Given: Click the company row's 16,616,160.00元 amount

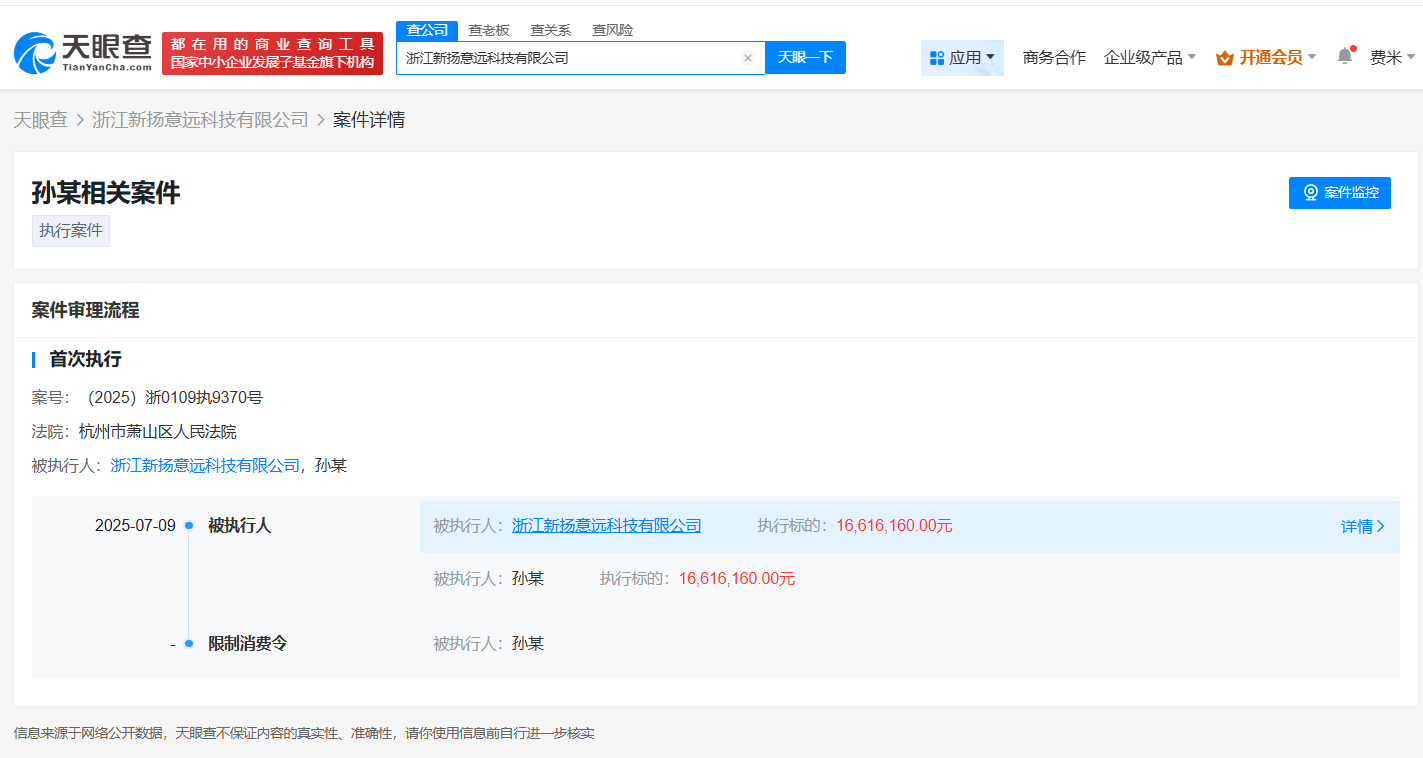Looking at the screenshot, I should point(895,526).
